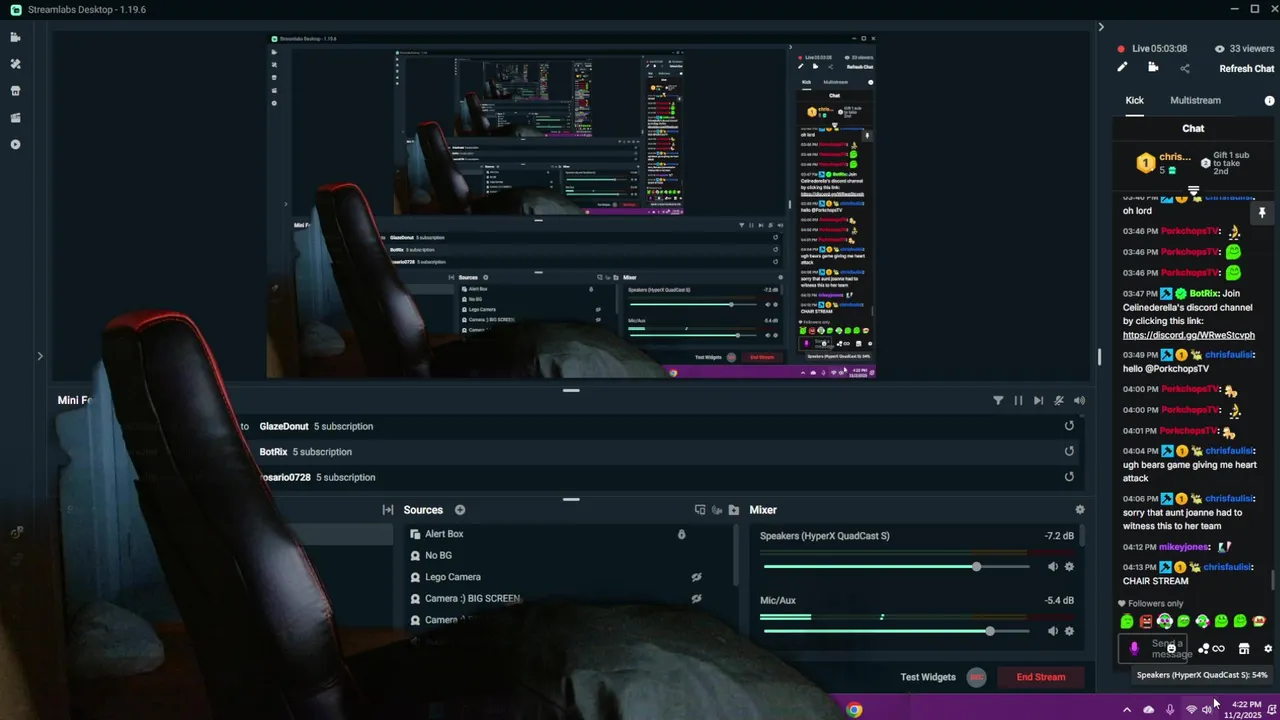Collapse the chat panel with top chevron
The image size is (1280, 720).
click(x=1101, y=27)
